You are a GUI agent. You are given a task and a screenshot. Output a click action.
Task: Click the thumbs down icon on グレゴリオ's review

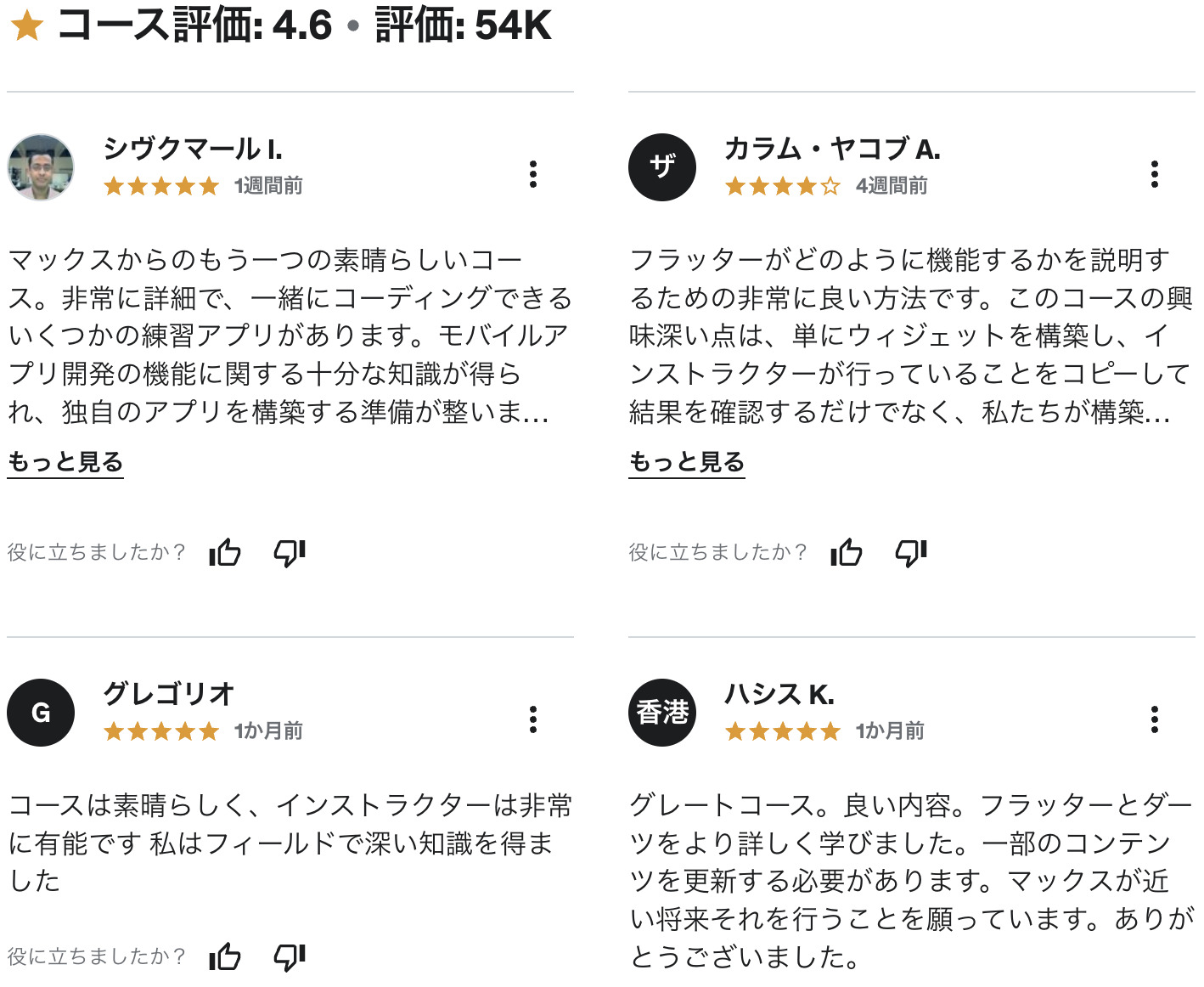(289, 956)
